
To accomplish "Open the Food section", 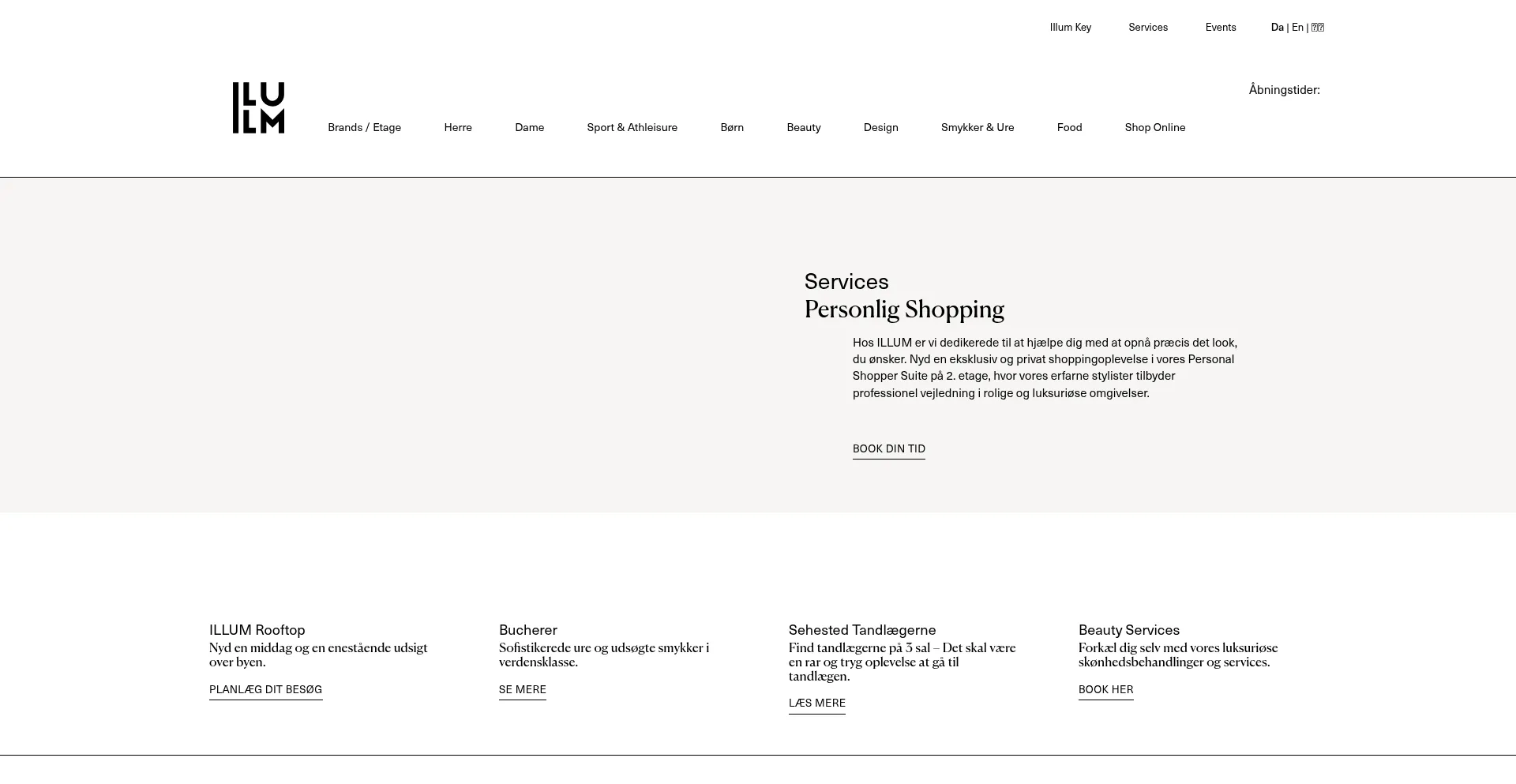I will point(1069,127).
